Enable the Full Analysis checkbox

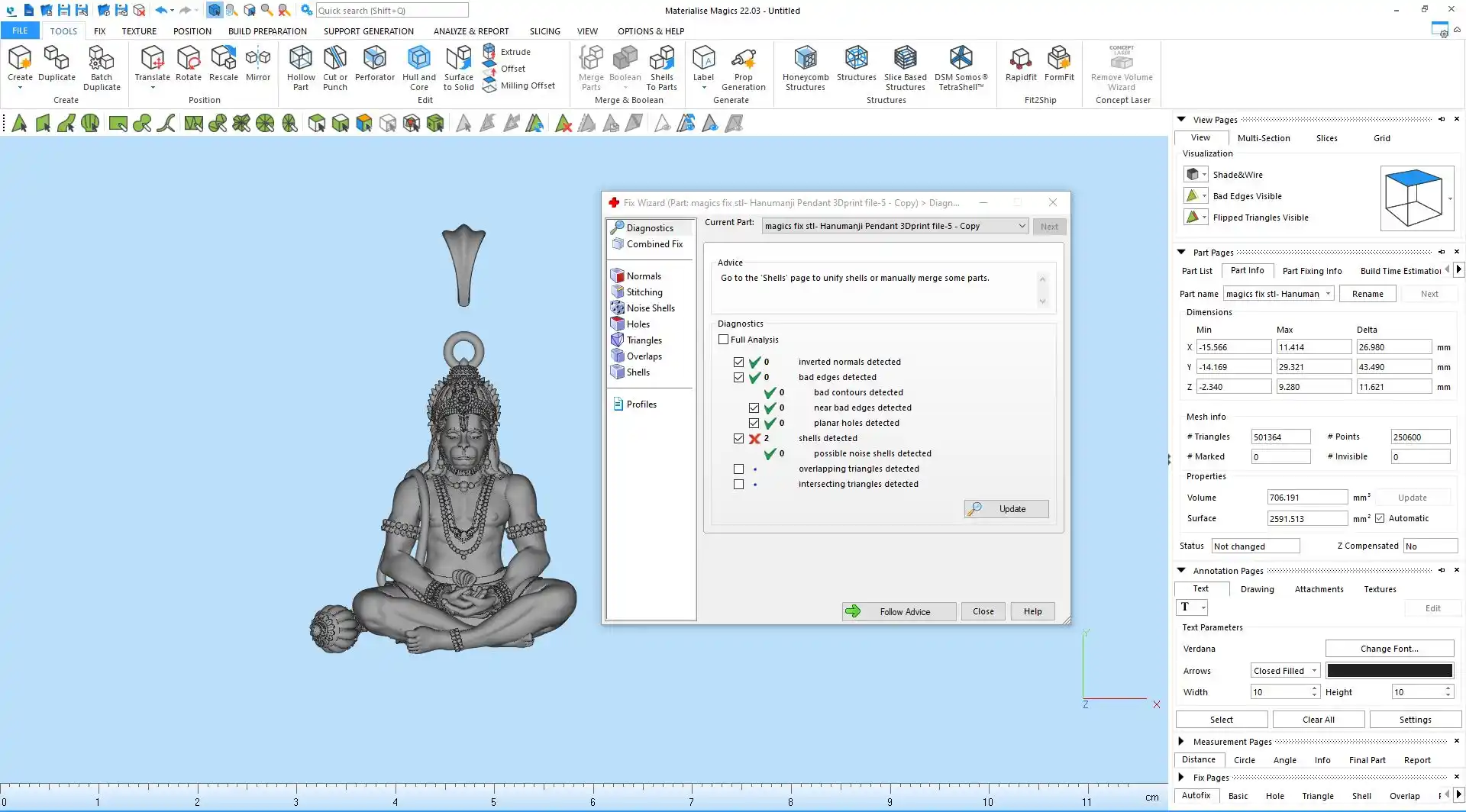pos(723,340)
